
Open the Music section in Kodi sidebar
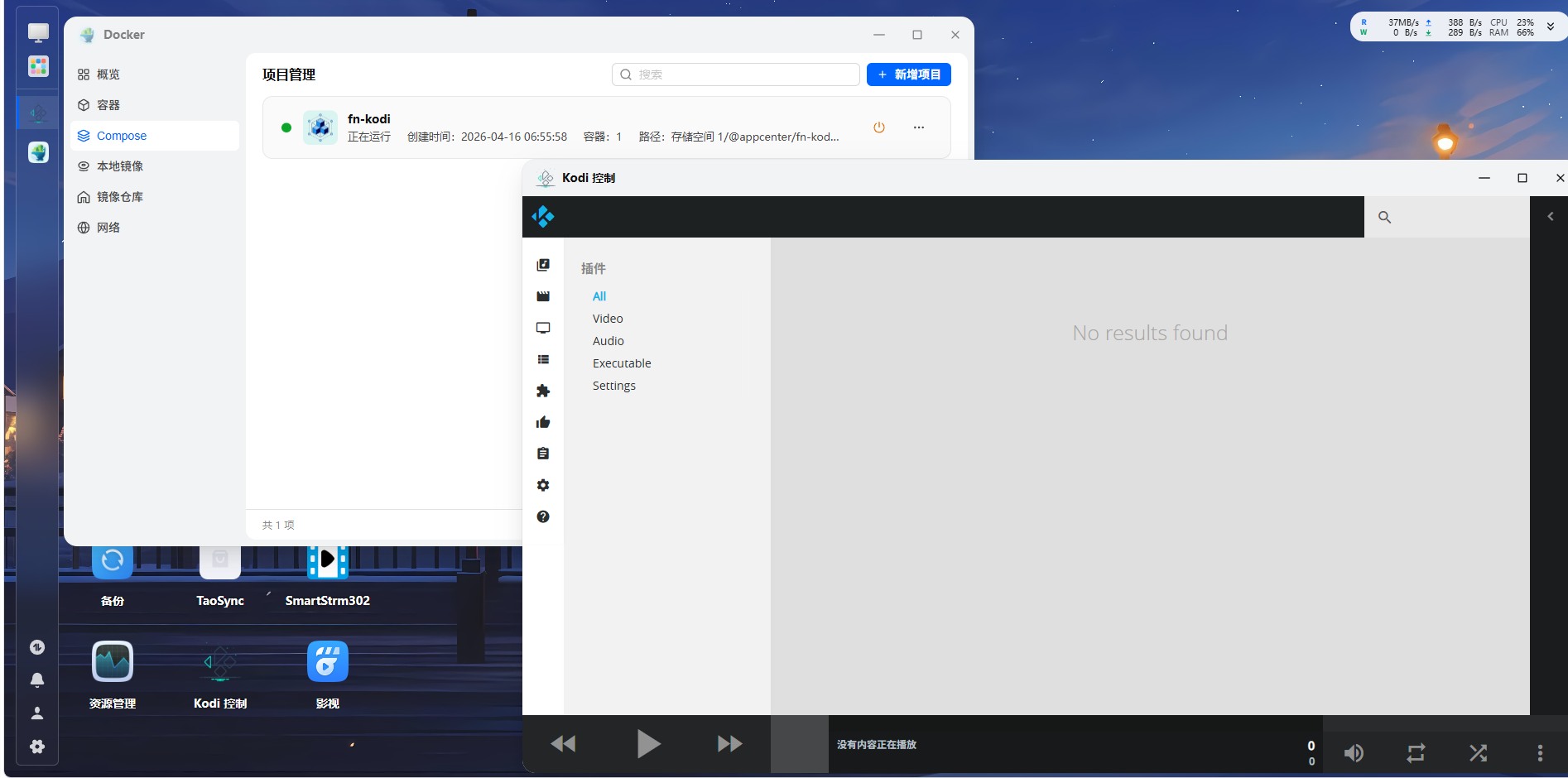point(543,265)
